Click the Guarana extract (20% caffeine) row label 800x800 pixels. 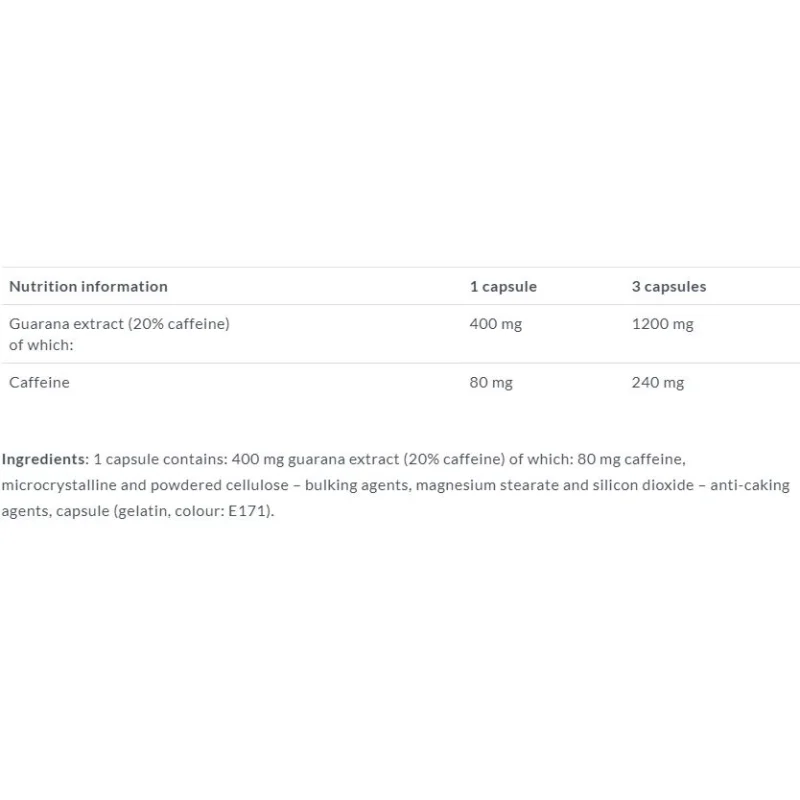(x=119, y=324)
